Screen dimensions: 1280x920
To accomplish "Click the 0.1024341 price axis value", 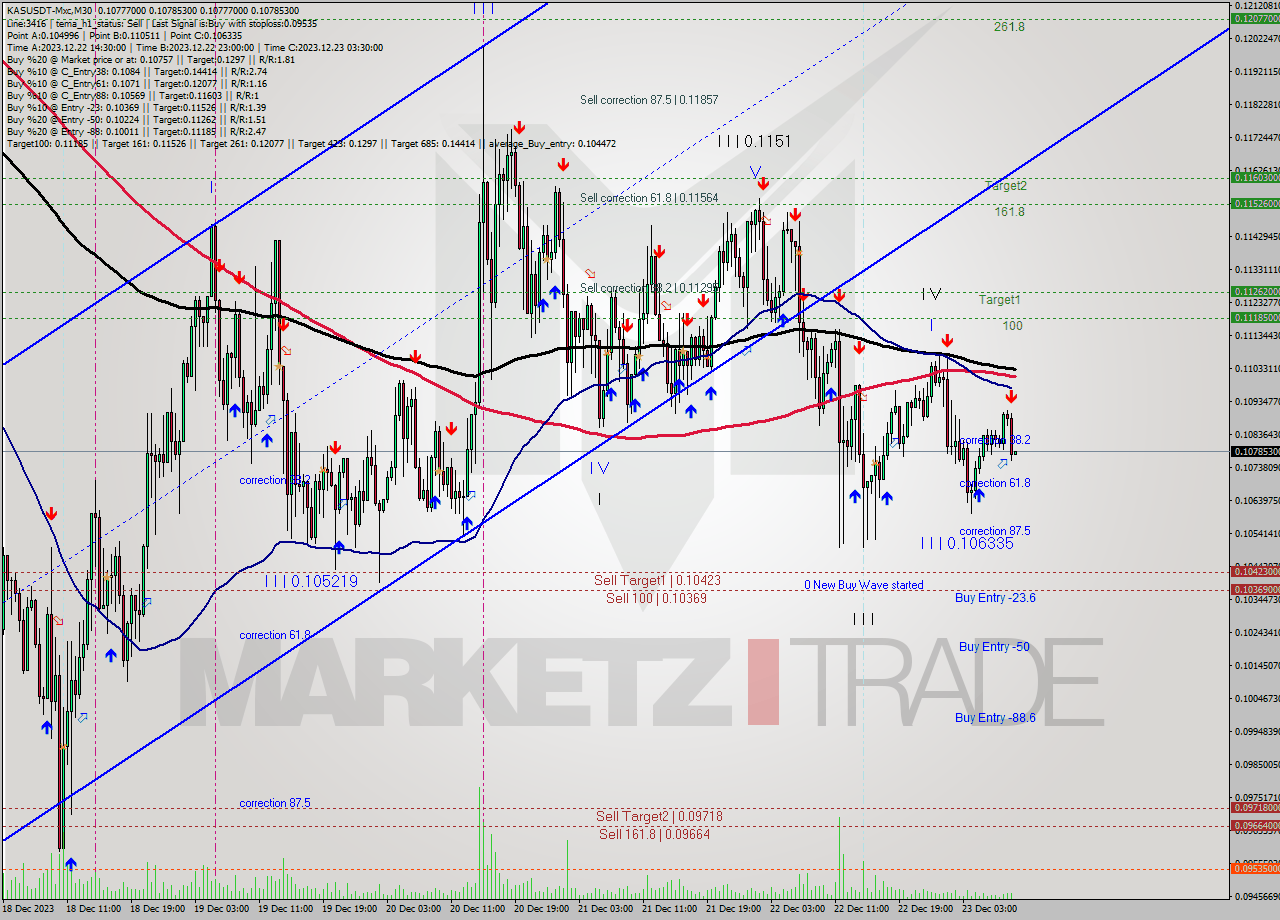I will point(1255,632).
